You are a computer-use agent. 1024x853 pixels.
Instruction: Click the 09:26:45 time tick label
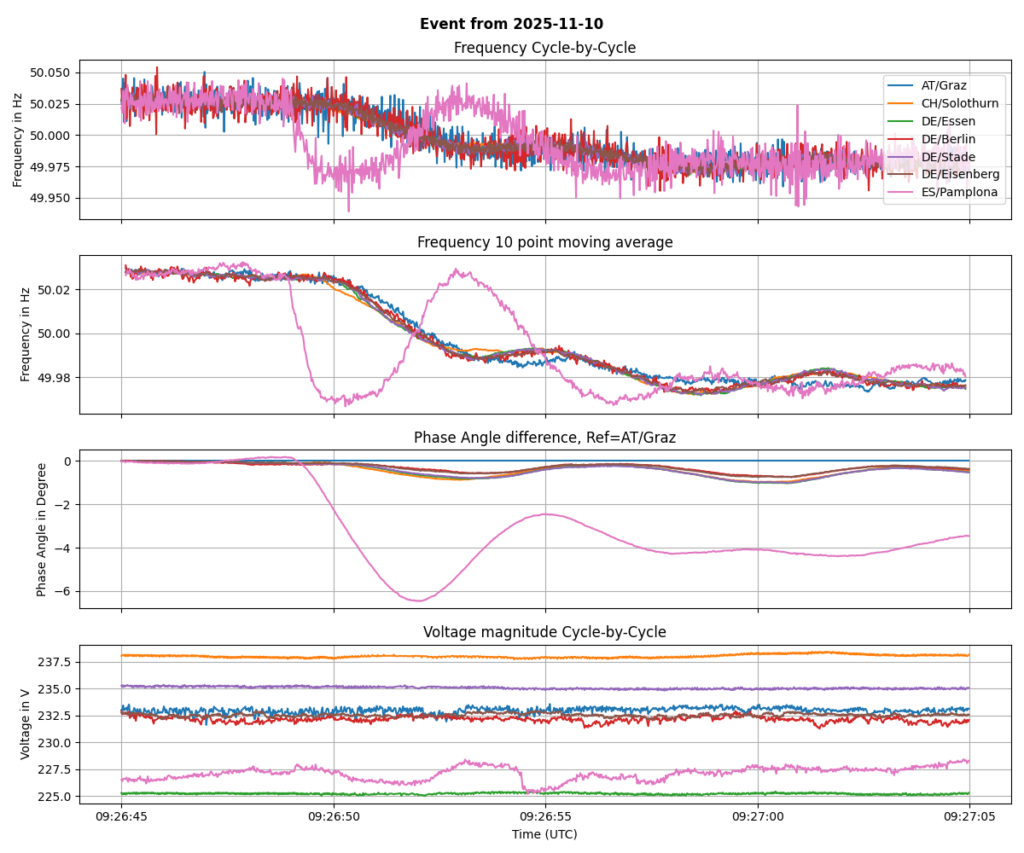(x=122, y=816)
